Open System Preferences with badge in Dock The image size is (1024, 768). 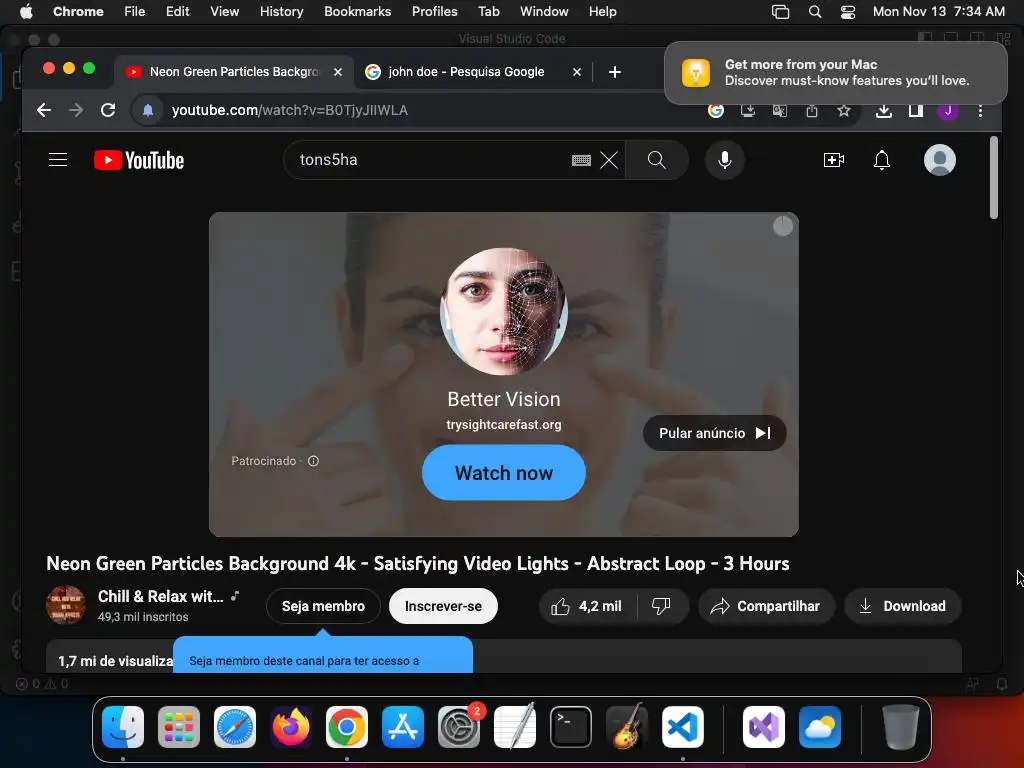tap(459, 727)
